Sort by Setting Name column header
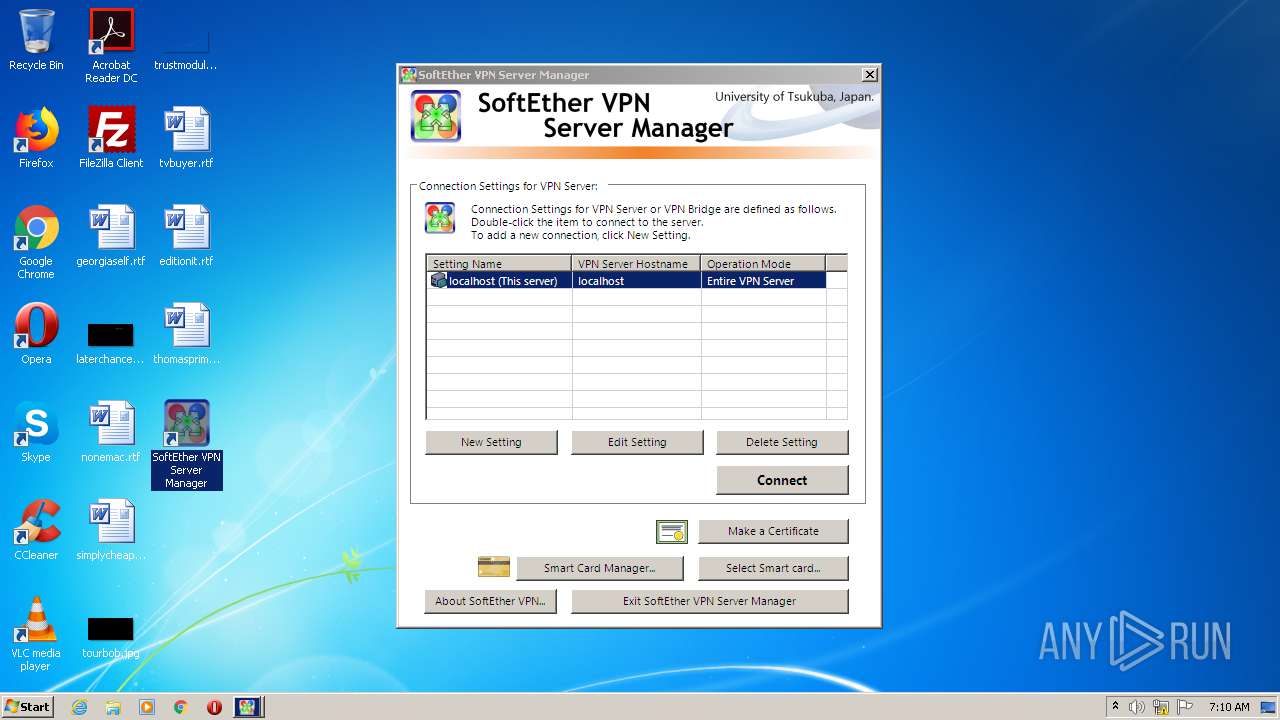Viewport: 1280px width, 720px height. click(500, 264)
